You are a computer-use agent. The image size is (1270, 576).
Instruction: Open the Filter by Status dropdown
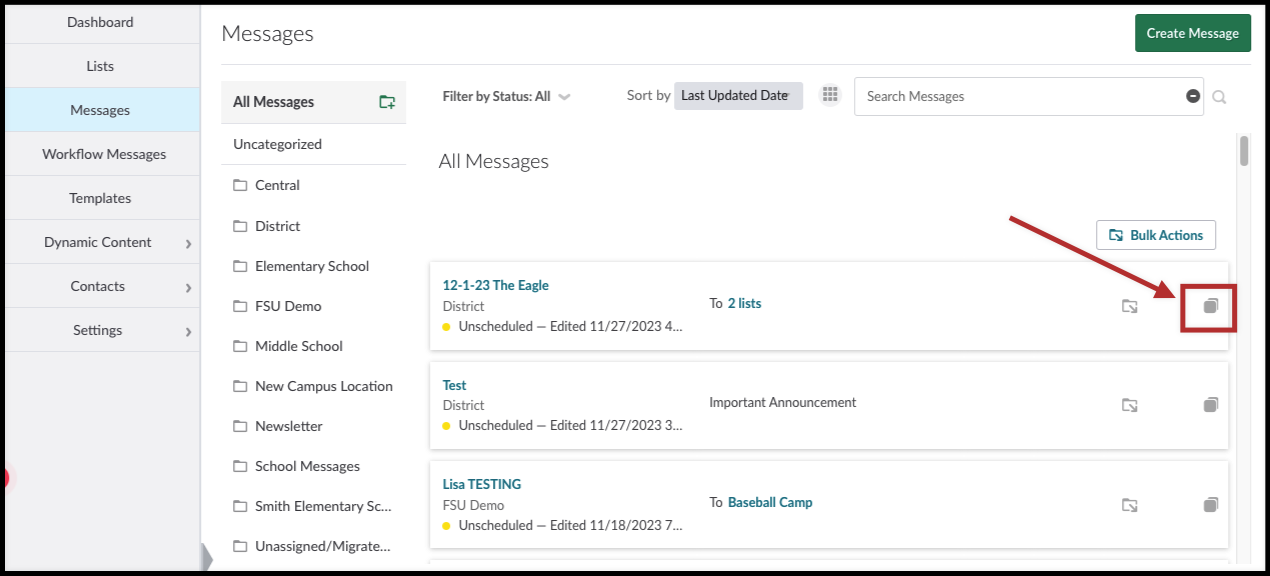tap(507, 97)
